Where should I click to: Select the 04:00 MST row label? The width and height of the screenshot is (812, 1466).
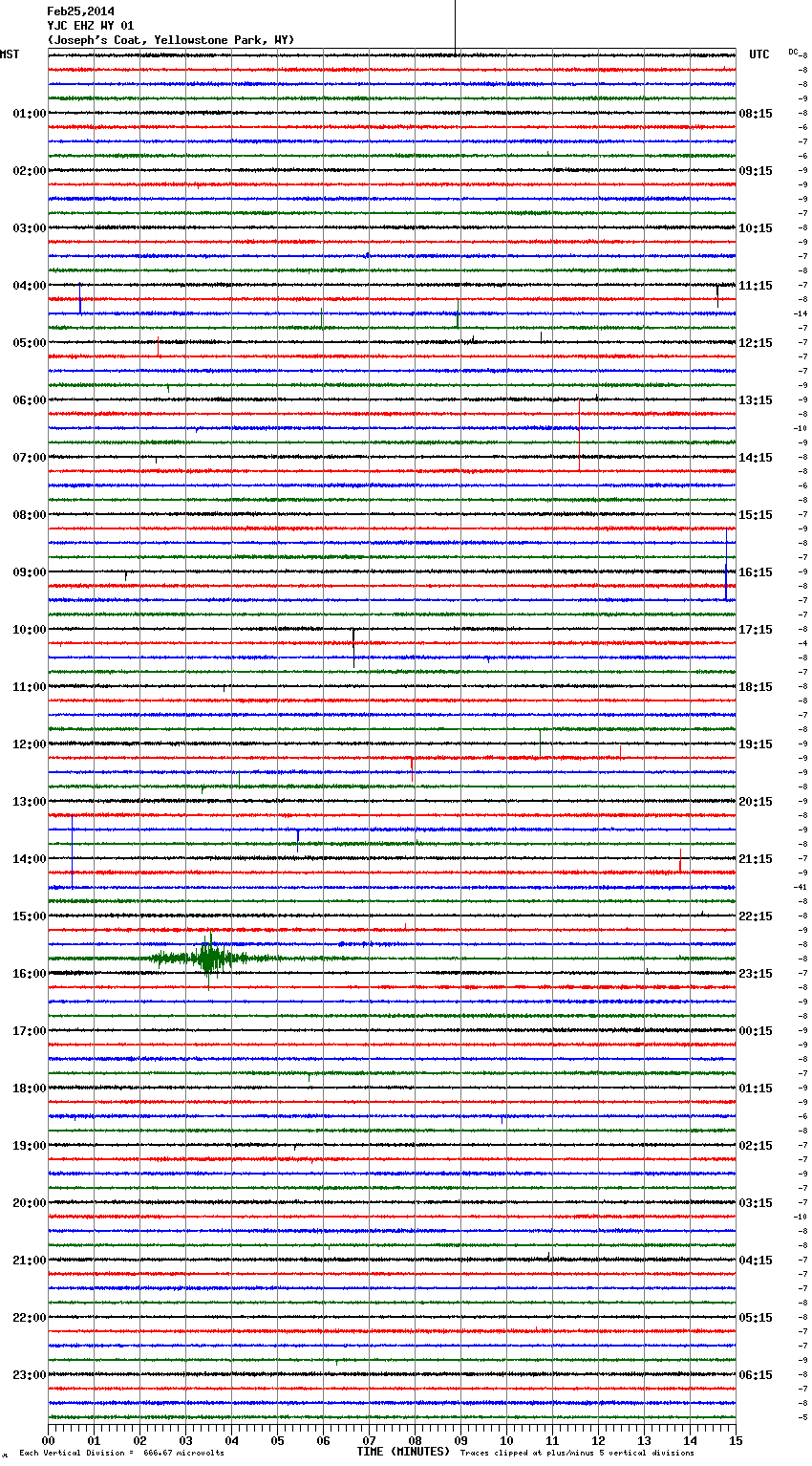[30, 286]
